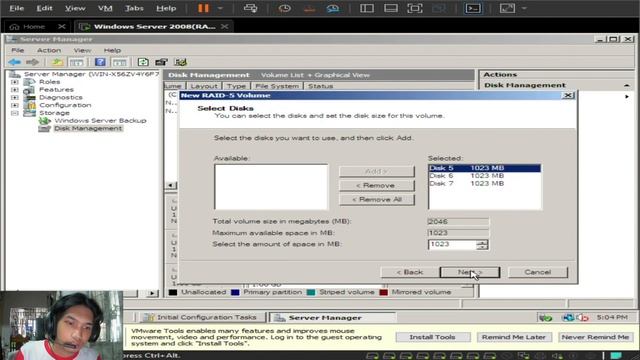Screen dimensions: 640x360
Task: Open the VMware console view icon
Action: point(473,8)
